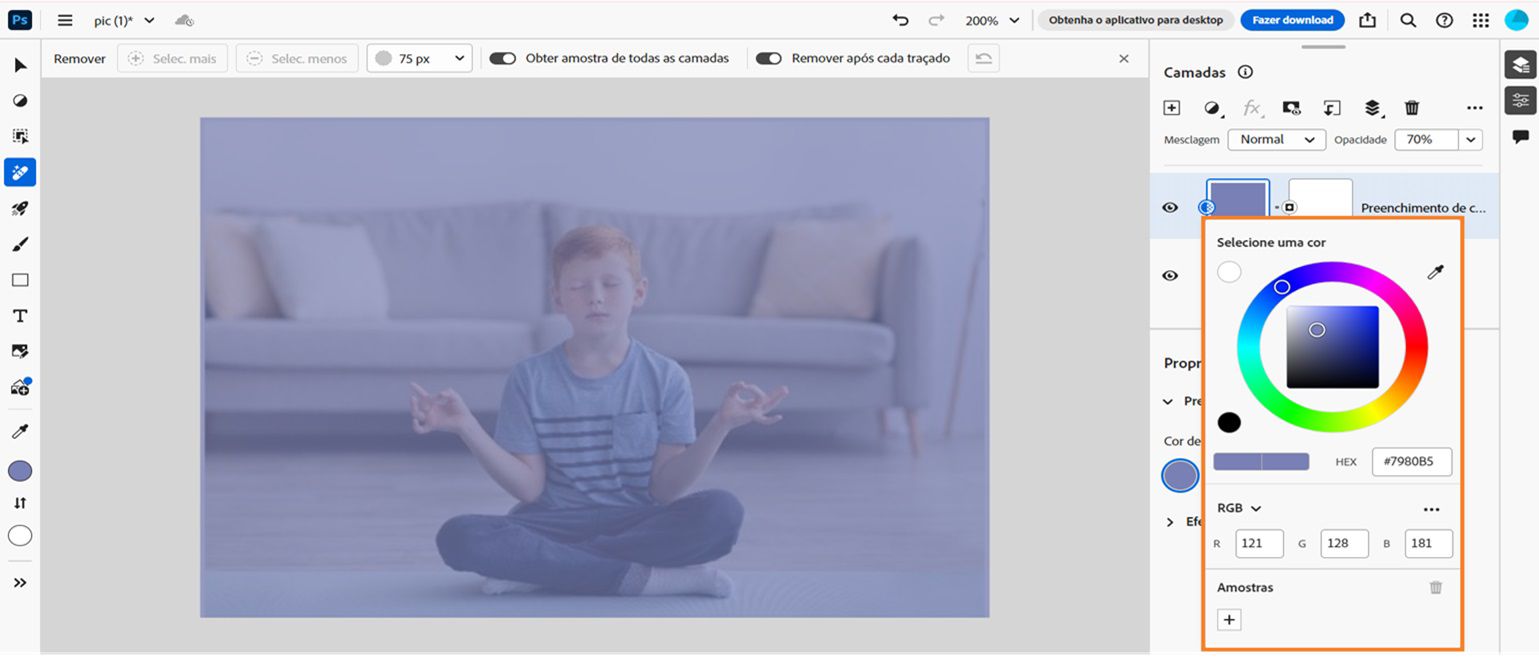The height and width of the screenshot is (669, 1539).
Task: Click the delete layer trash icon
Action: [1413, 107]
